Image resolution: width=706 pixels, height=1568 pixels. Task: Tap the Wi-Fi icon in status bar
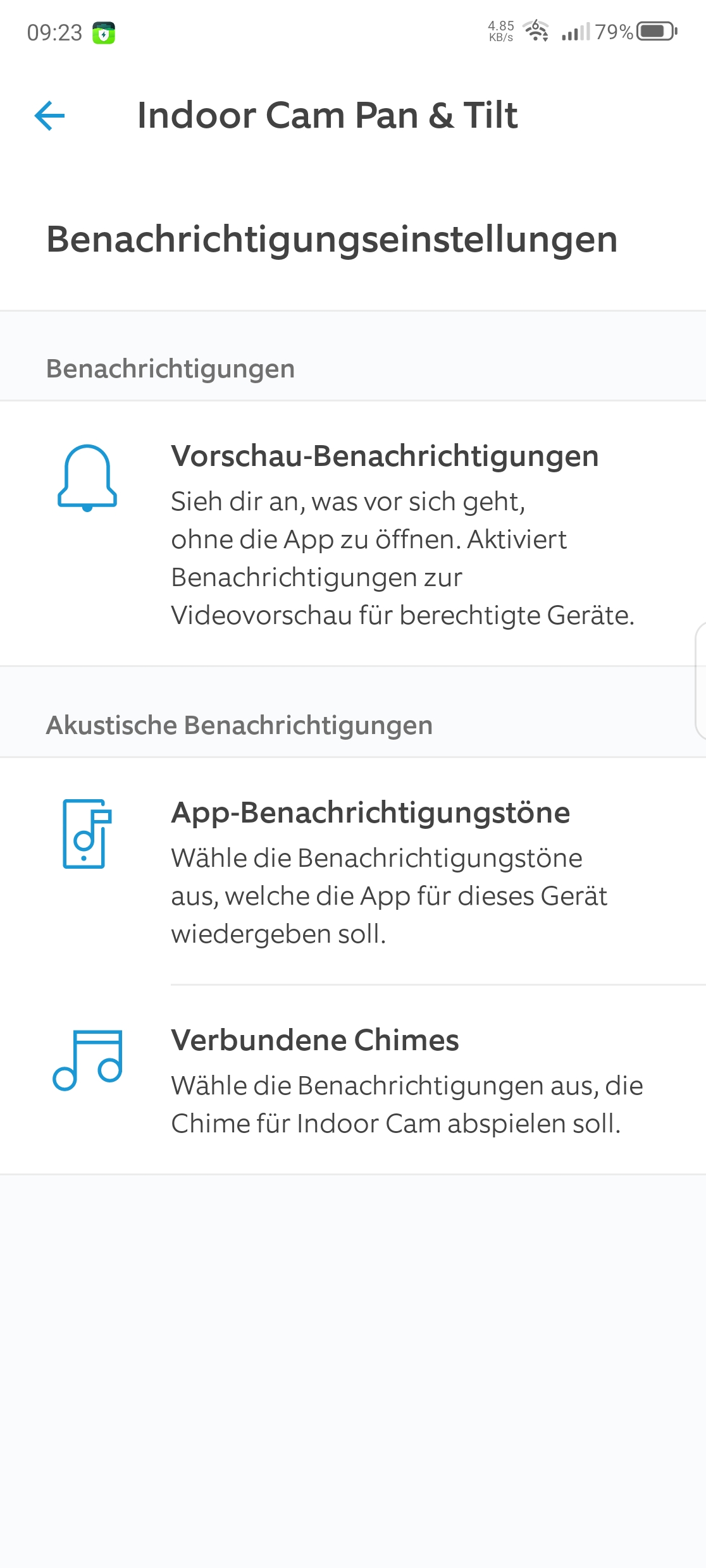pos(536,31)
